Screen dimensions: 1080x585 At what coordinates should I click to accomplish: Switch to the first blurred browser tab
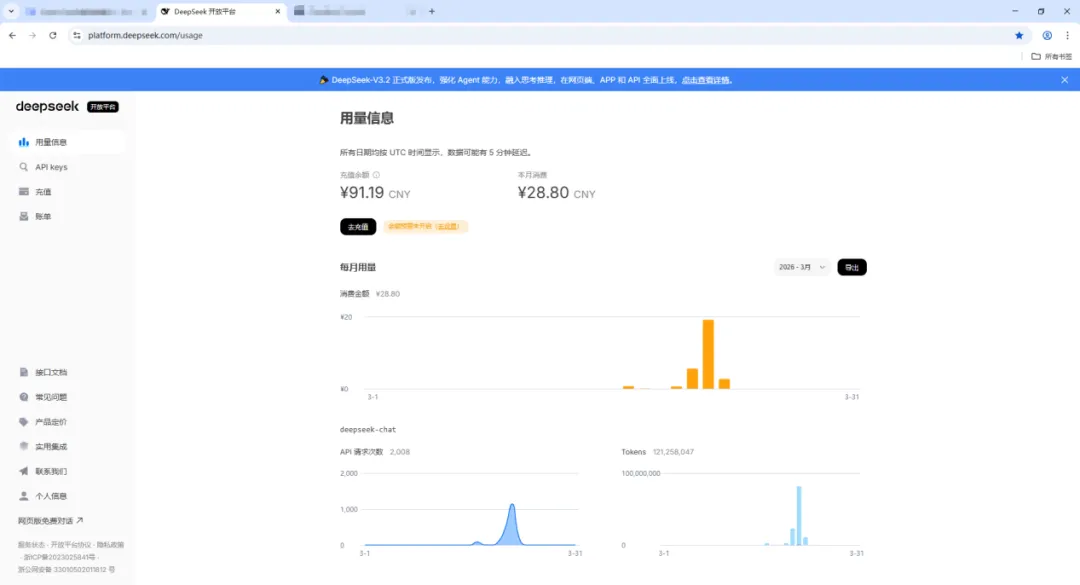point(87,12)
